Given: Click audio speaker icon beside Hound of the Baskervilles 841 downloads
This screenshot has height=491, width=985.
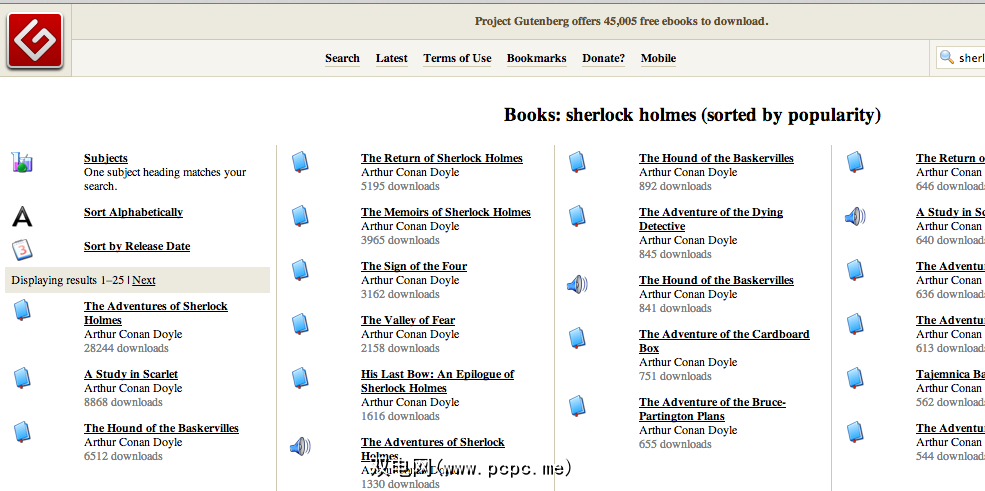Looking at the screenshot, I should point(577,285).
